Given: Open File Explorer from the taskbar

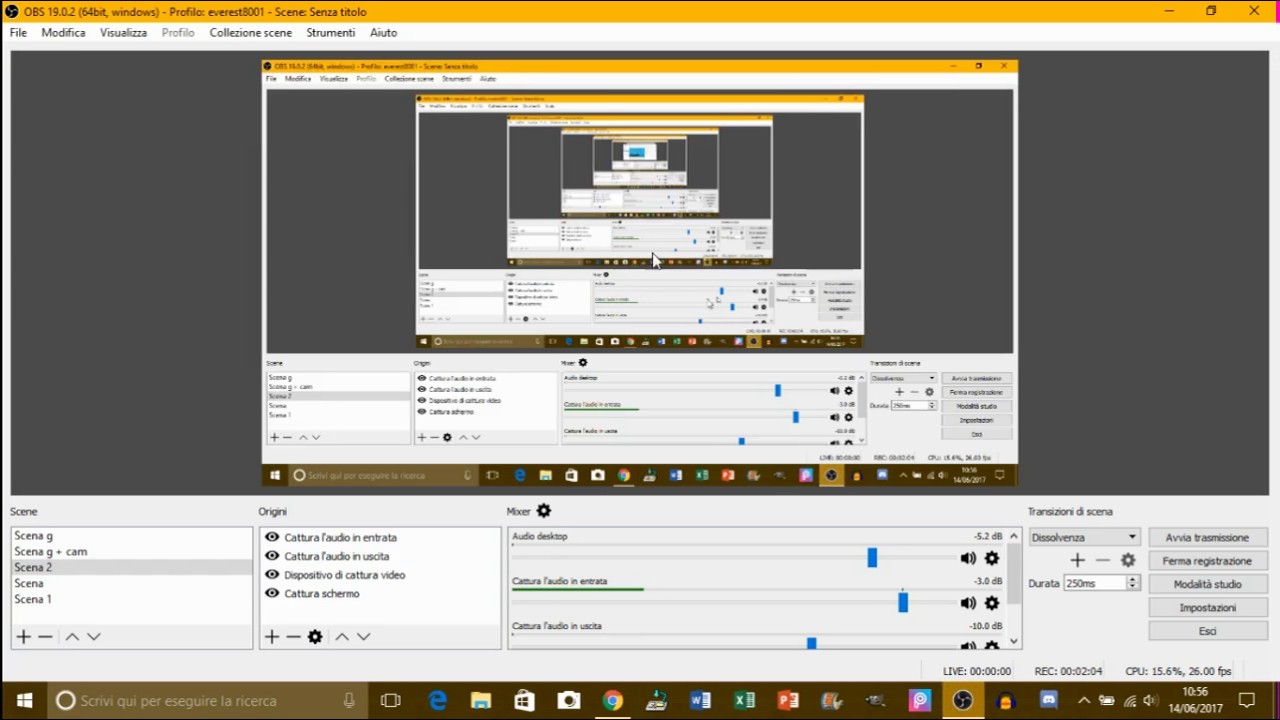Looking at the screenshot, I should (481, 701).
